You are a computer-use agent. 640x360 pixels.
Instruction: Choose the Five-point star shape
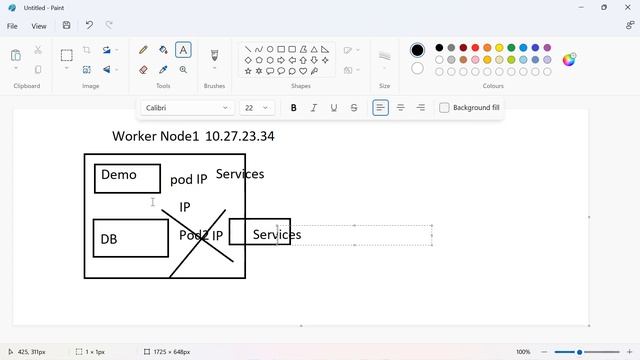(248, 71)
